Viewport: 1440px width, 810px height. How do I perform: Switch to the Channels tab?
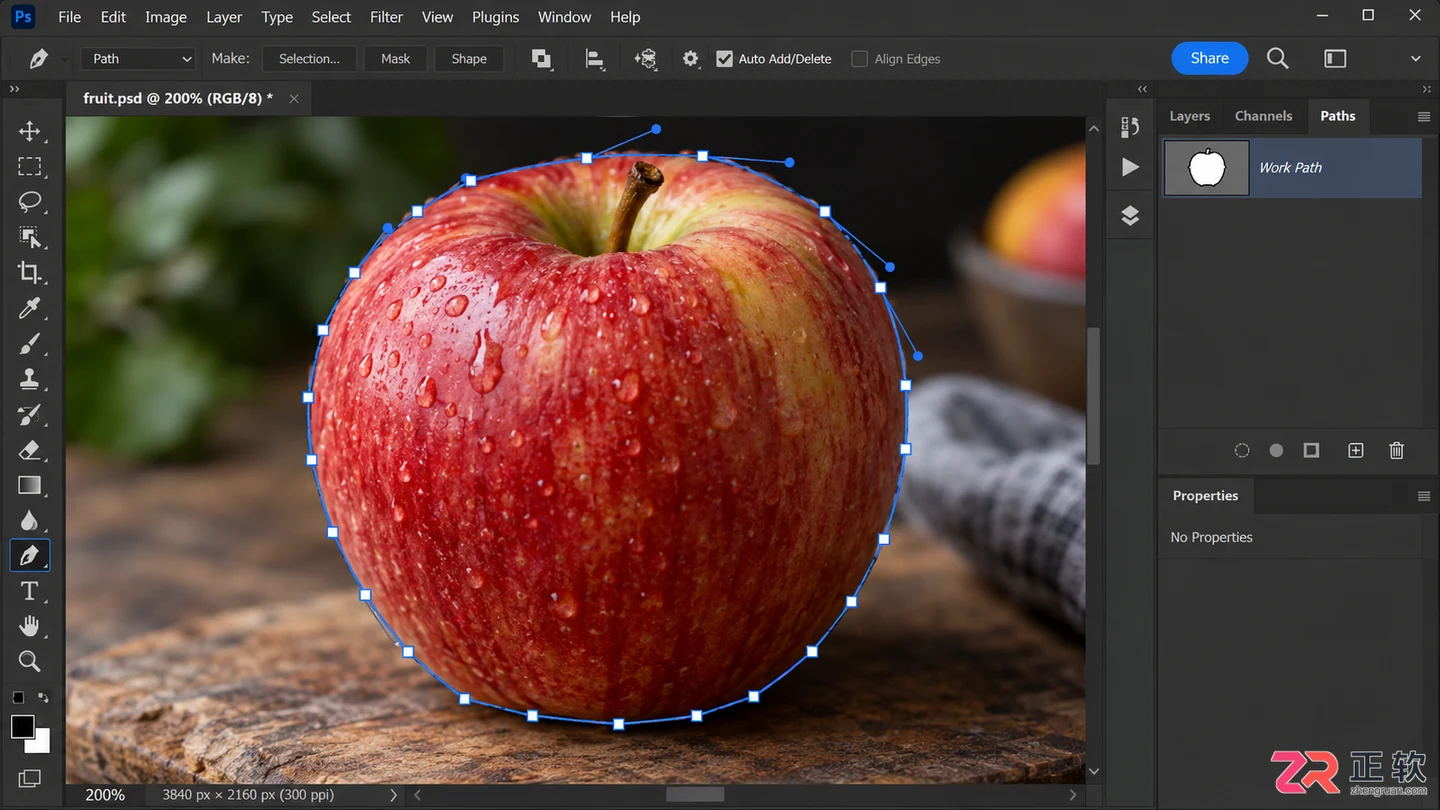point(1263,116)
